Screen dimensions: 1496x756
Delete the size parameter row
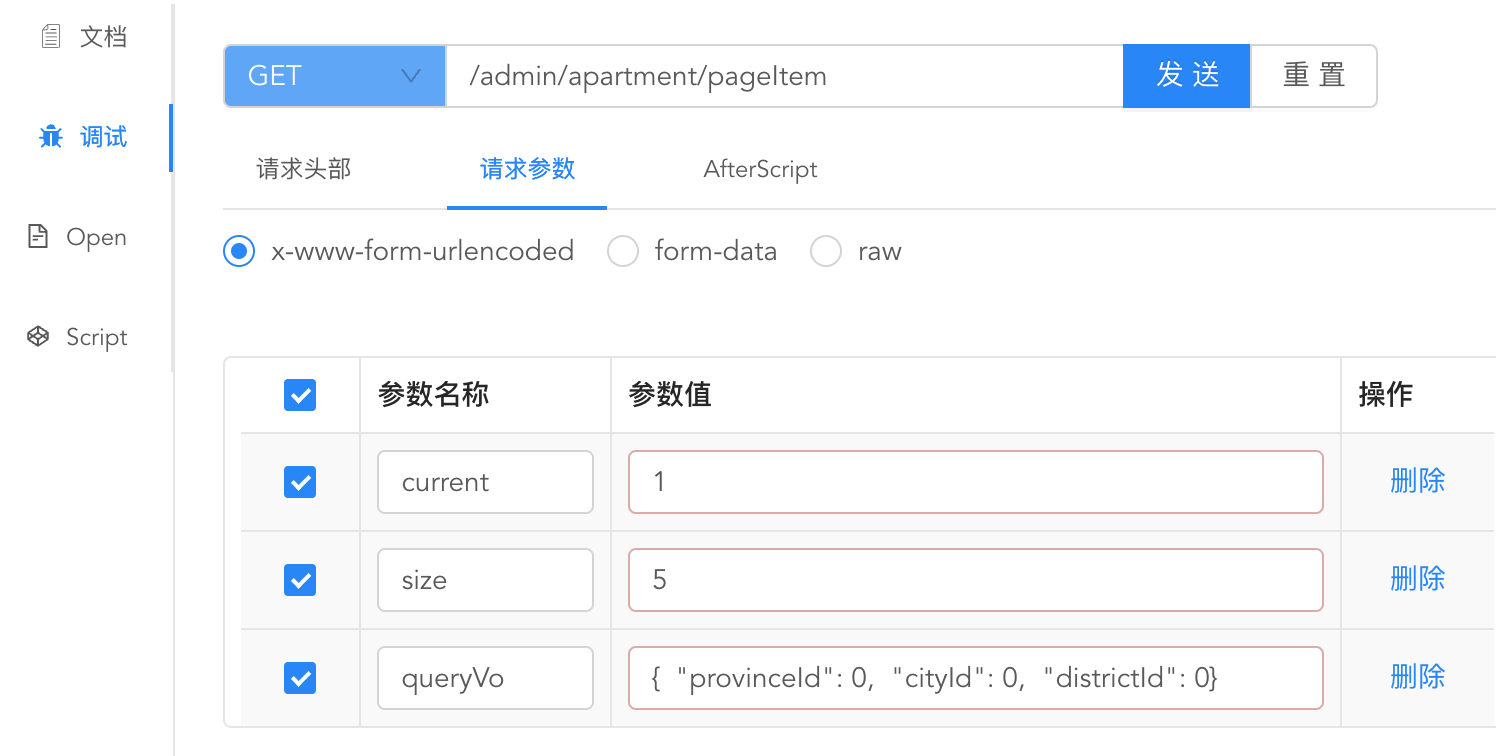point(1417,579)
